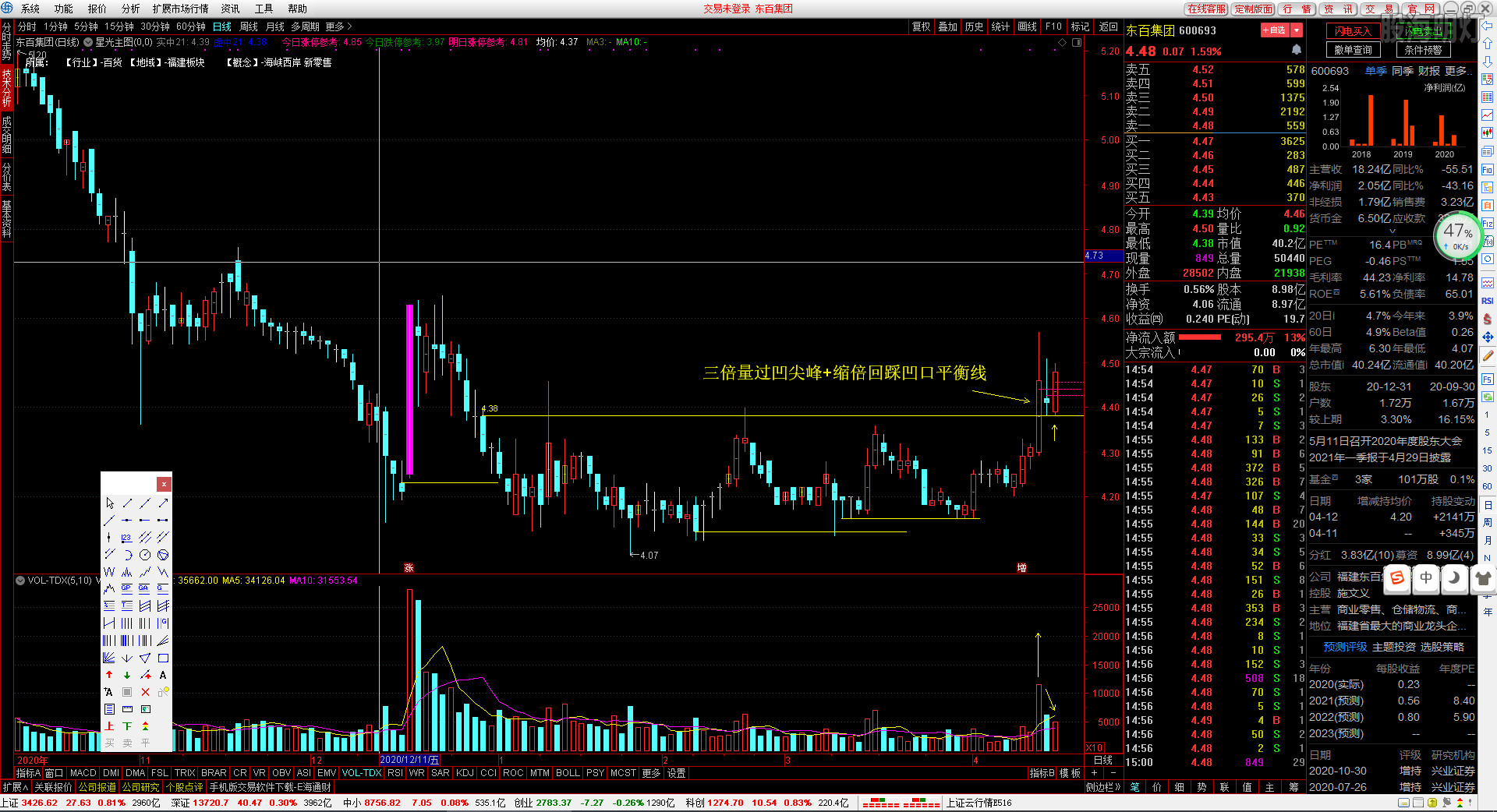Click the 47% floating speed gauge

point(1458,235)
